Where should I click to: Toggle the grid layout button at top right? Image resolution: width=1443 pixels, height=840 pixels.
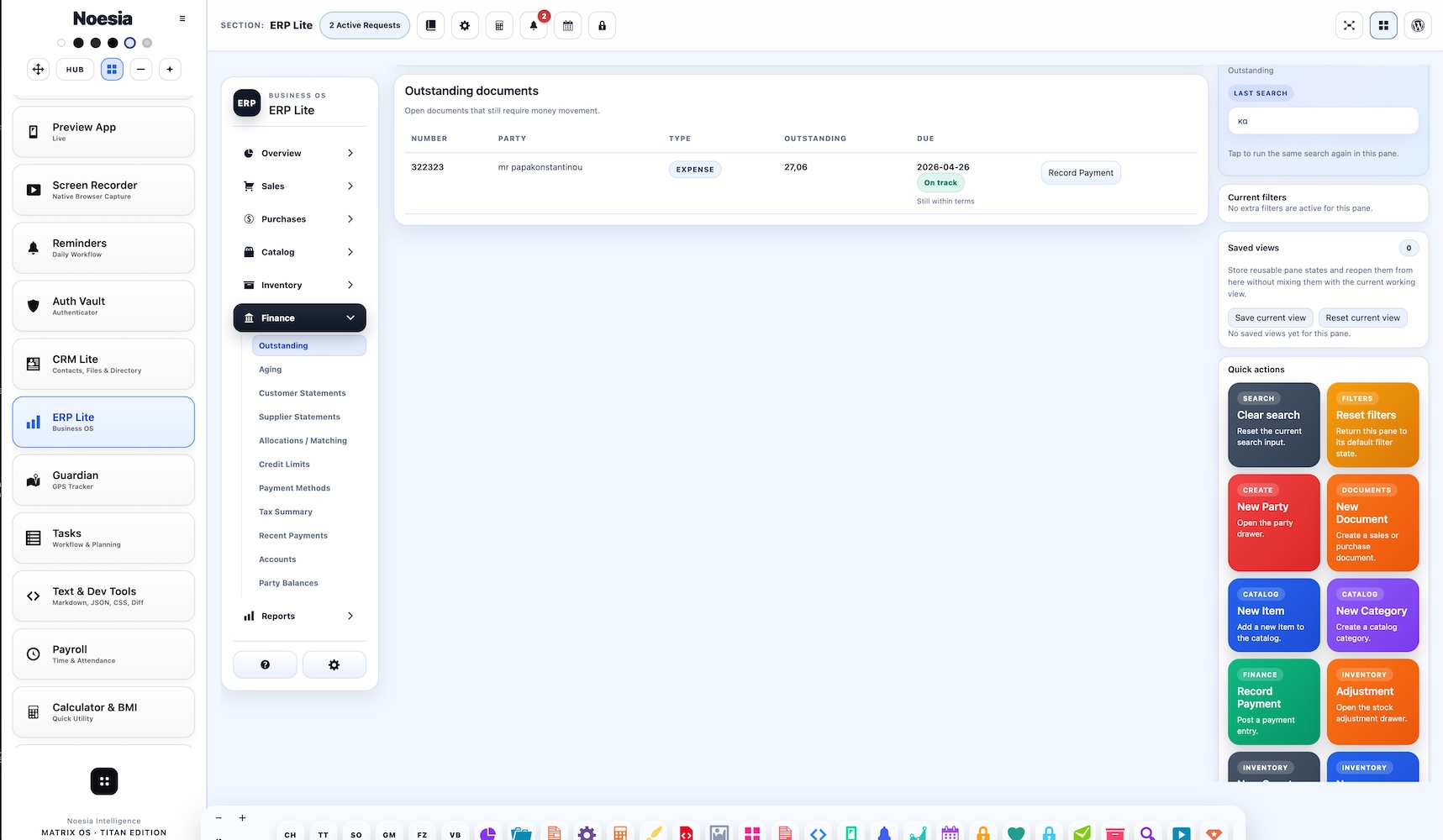(x=1383, y=25)
